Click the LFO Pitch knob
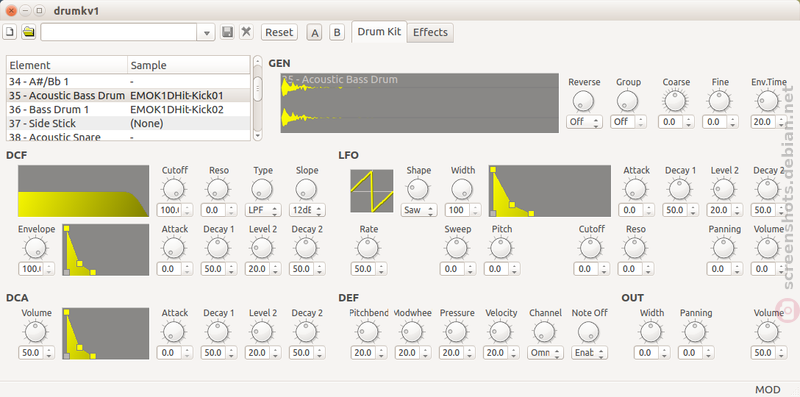The image size is (800, 397). (x=501, y=249)
